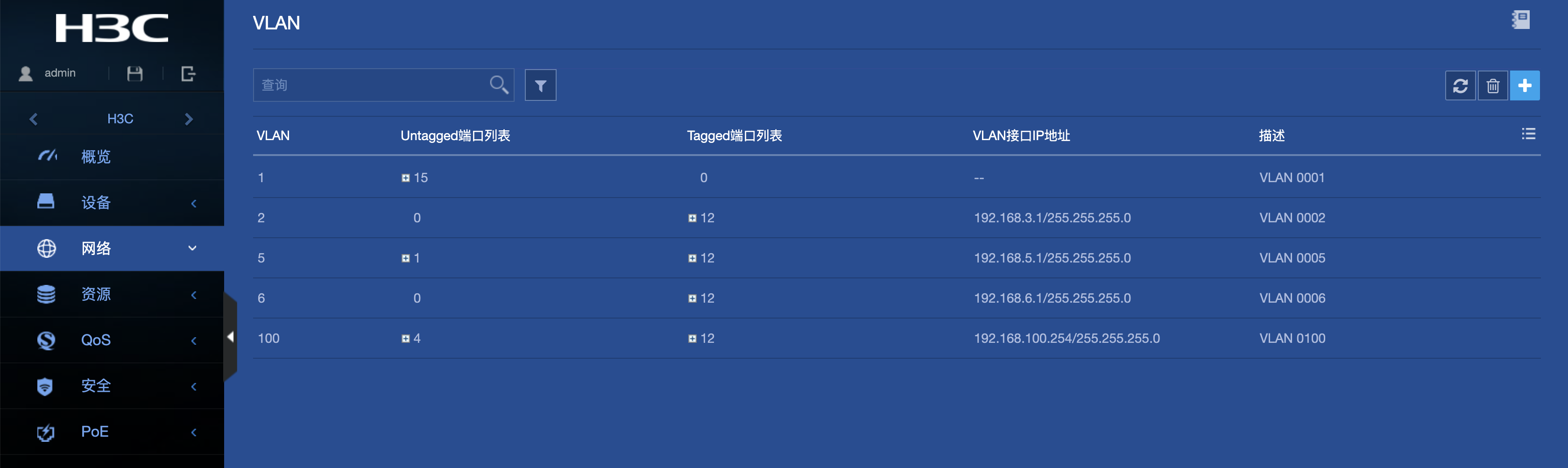This screenshot has height=468, width=1568.
Task: Select IP address 192.168.100.254/255.255.255.0
Action: [1067, 338]
